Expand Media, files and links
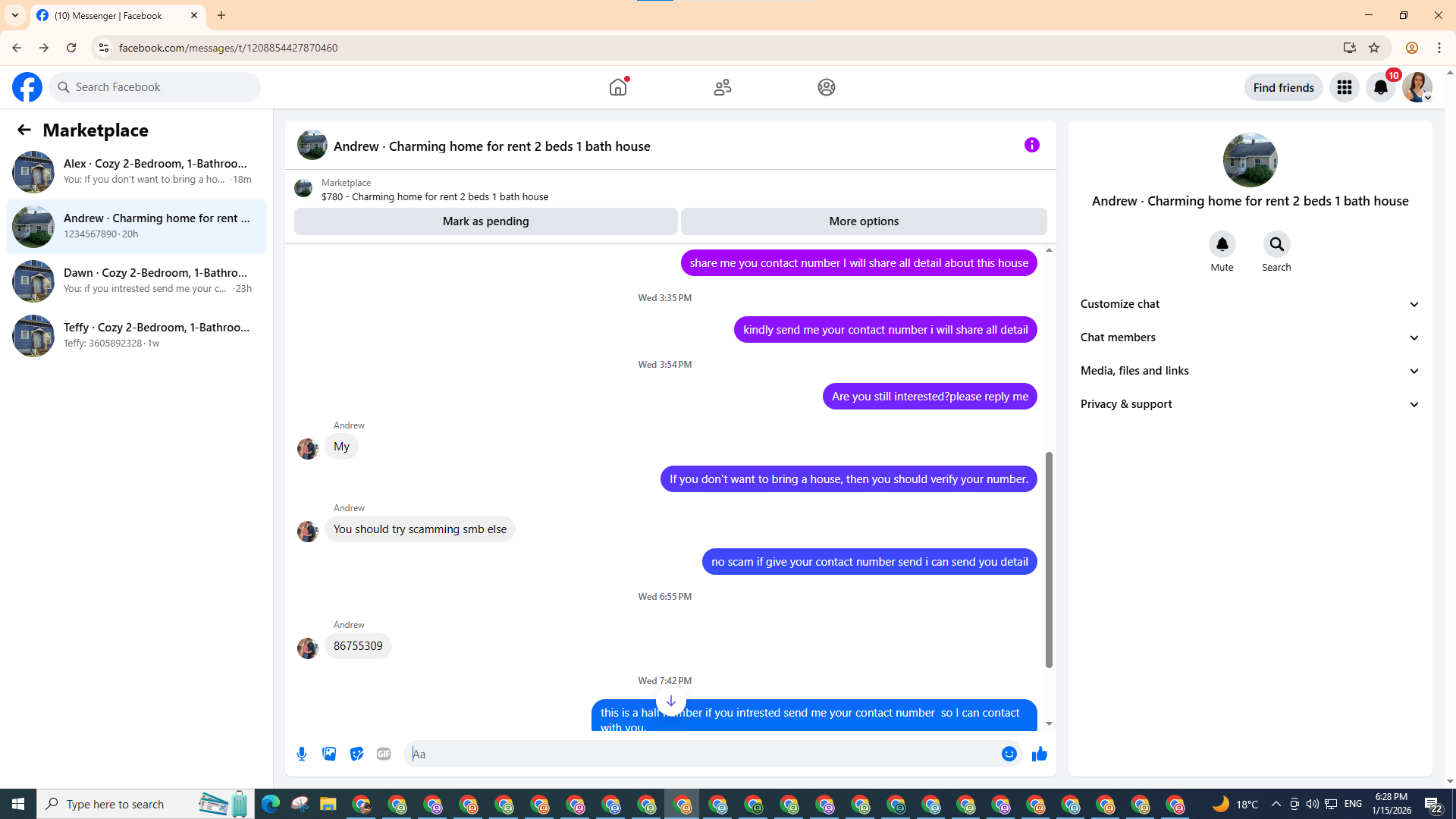 [1249, 371]
